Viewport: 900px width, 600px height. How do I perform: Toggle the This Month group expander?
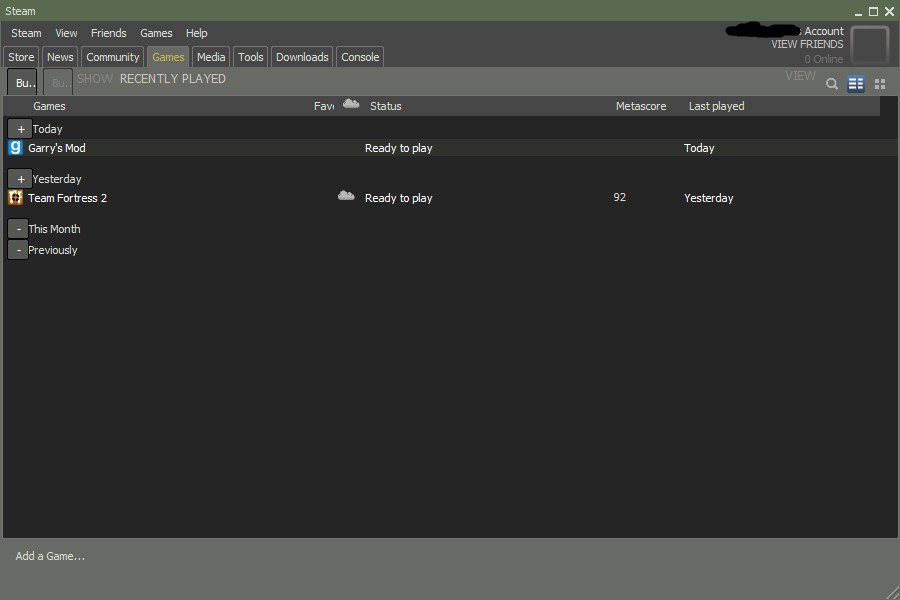coord(18,229)
